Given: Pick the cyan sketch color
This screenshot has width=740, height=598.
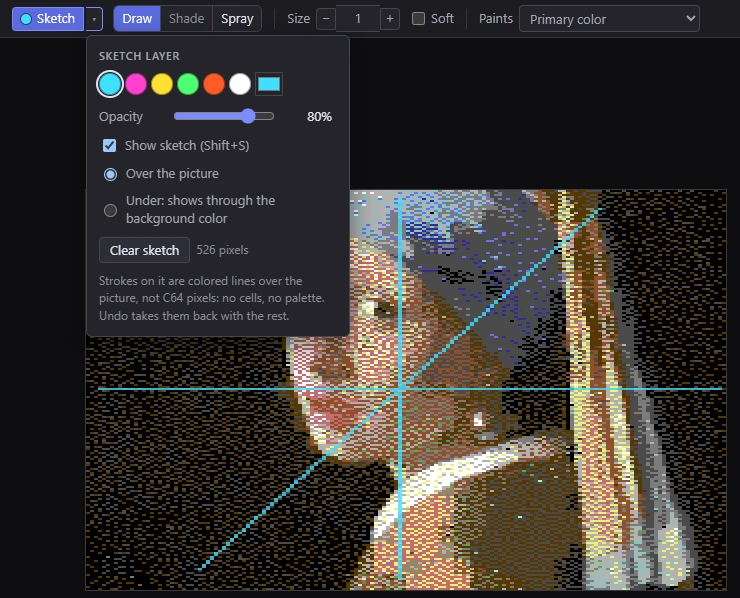Looking at the screenshot, I should [110, 84].
